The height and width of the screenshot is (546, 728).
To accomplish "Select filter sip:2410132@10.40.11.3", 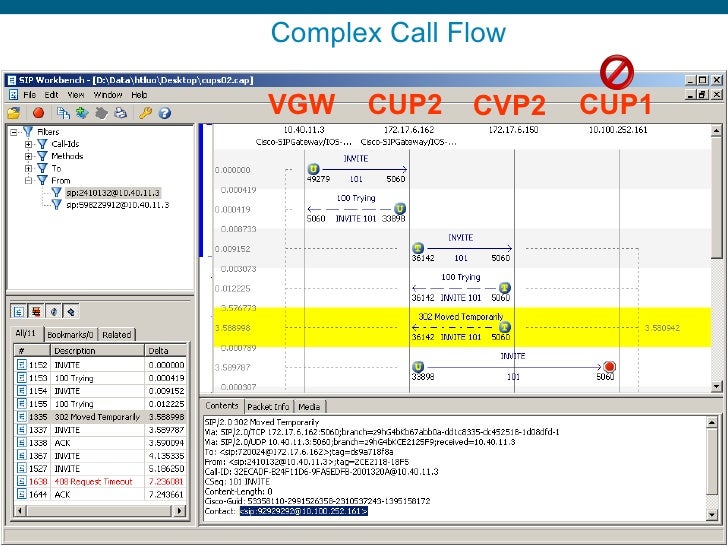I will (x=113, y=192).
